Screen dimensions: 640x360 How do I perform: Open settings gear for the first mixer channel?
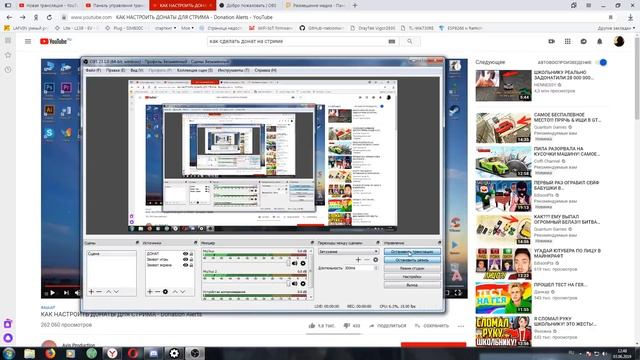(303, 263)
